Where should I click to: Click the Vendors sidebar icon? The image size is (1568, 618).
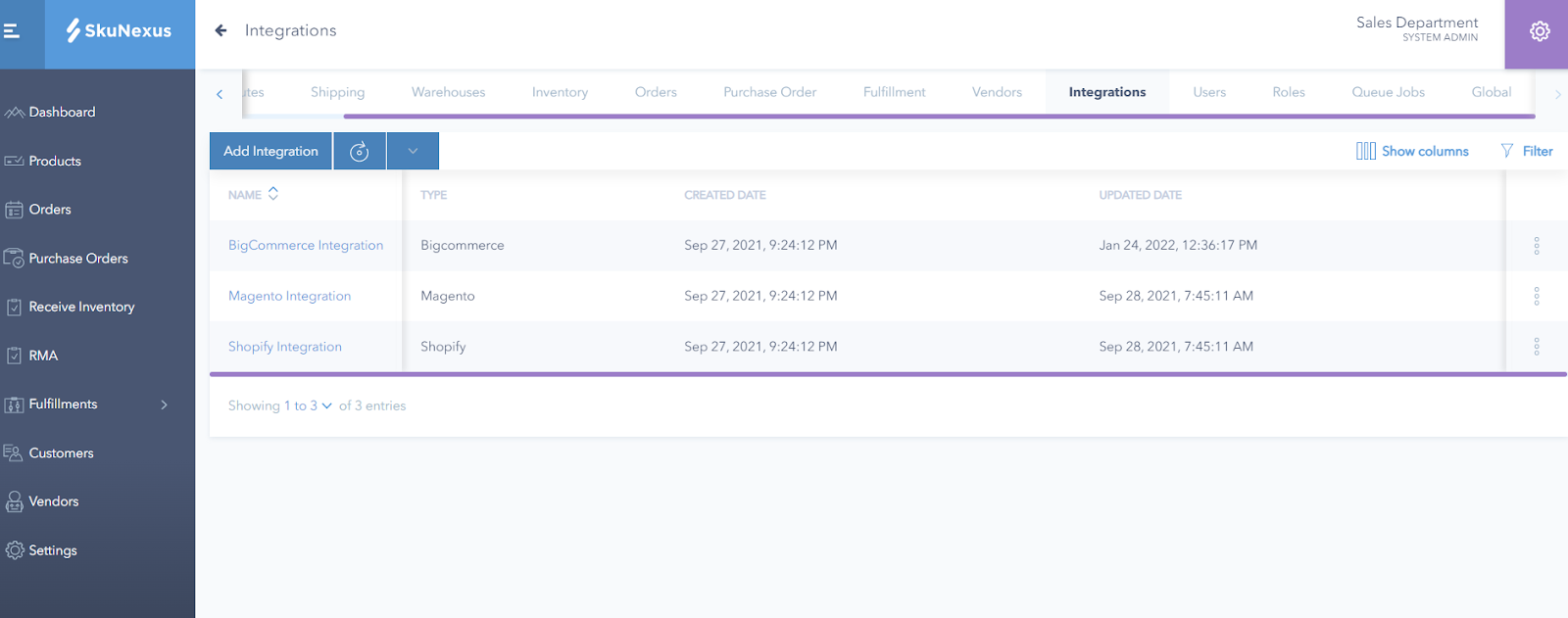click(14, 501)
